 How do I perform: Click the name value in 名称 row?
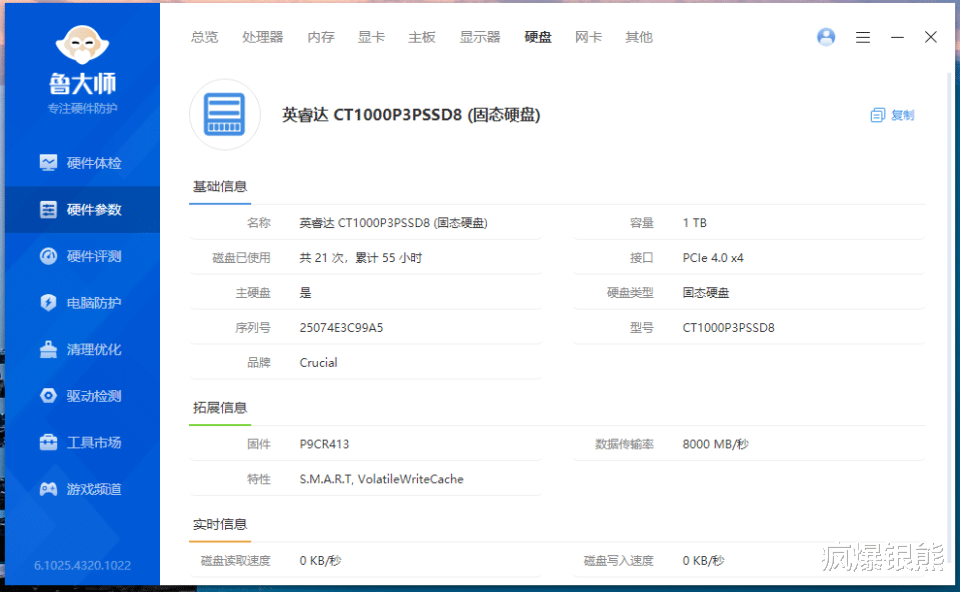[x=393, y=223]
